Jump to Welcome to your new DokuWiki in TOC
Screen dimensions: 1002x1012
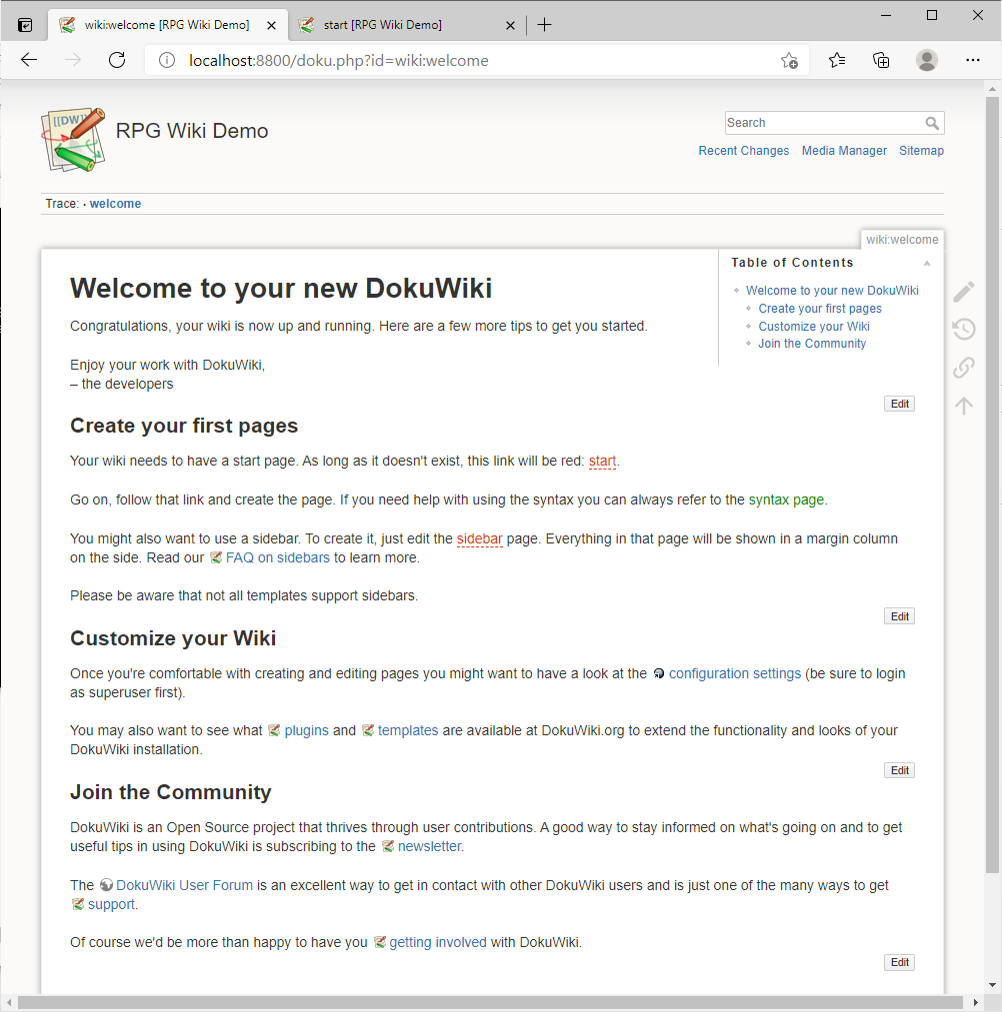pos(832,290)
